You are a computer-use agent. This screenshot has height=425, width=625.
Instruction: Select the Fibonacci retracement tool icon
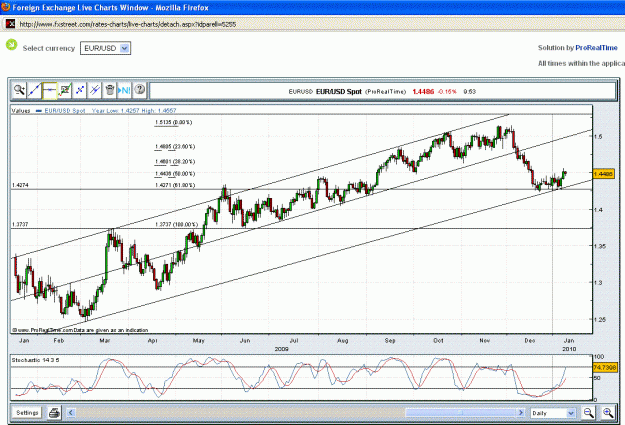(80, 90)
